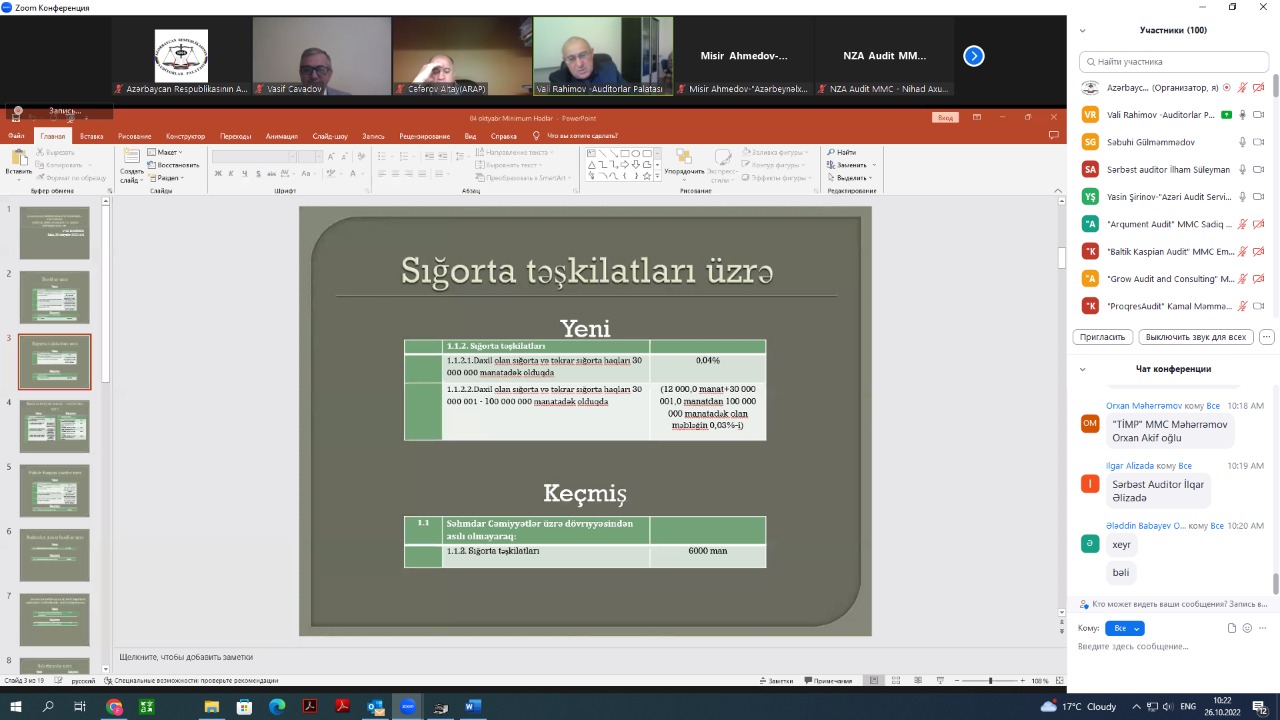Collapse the Чат конференции section

point(1082,369)
